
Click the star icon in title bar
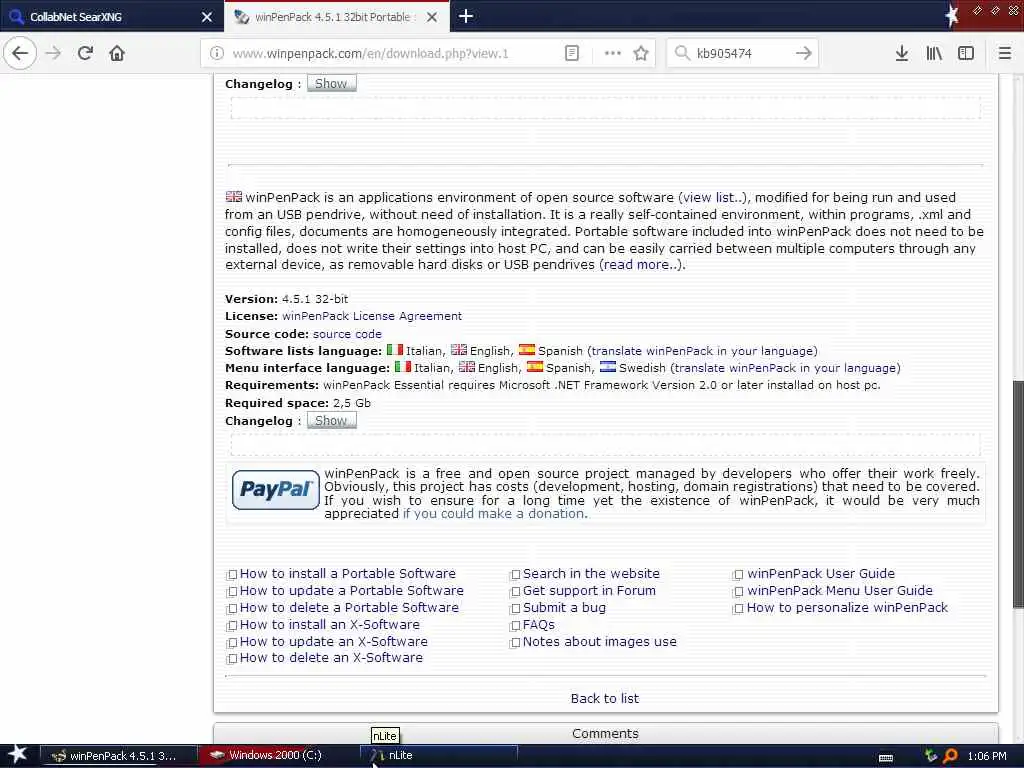pyautogui.click(x=952, y=16)
